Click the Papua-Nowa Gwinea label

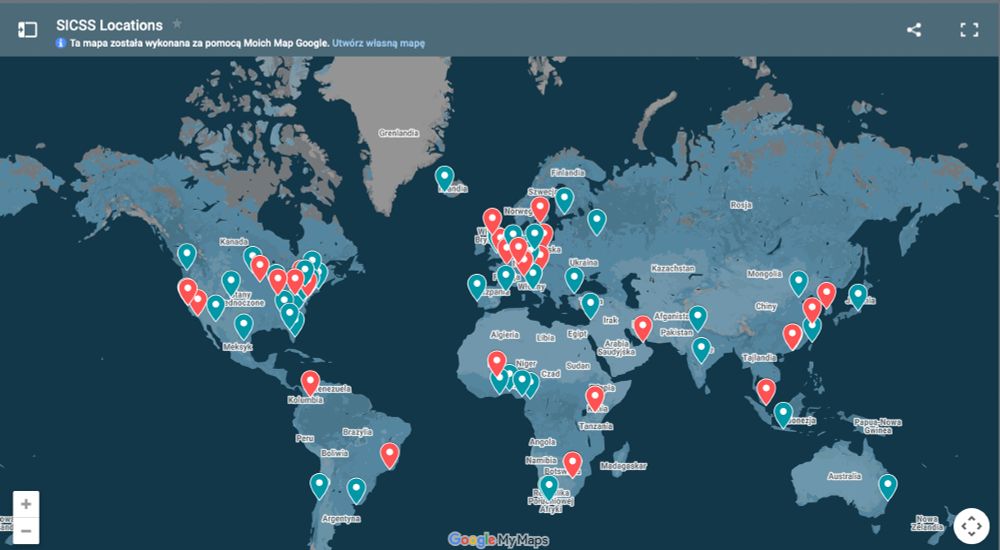click(x=878, y=426)
